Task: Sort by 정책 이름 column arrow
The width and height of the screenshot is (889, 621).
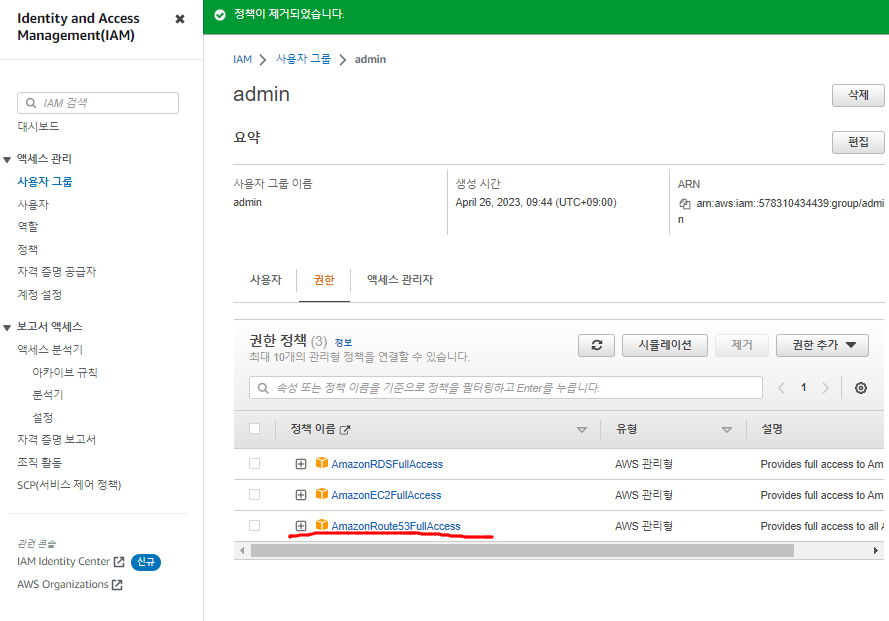Action: point(582,430)
